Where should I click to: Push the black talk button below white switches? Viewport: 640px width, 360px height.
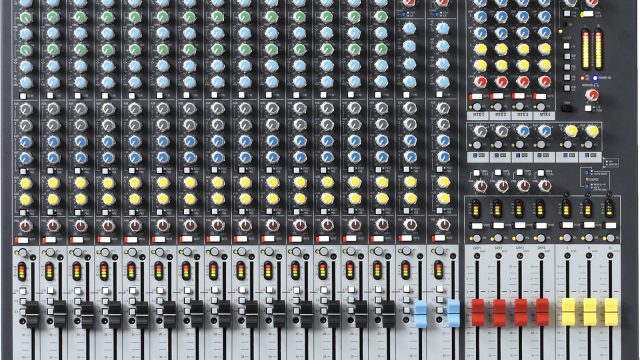pyautogui.click(x=567, y=108)
